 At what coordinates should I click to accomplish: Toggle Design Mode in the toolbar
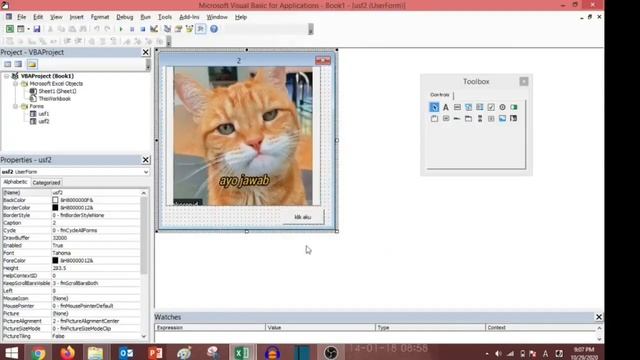point(154,29)
